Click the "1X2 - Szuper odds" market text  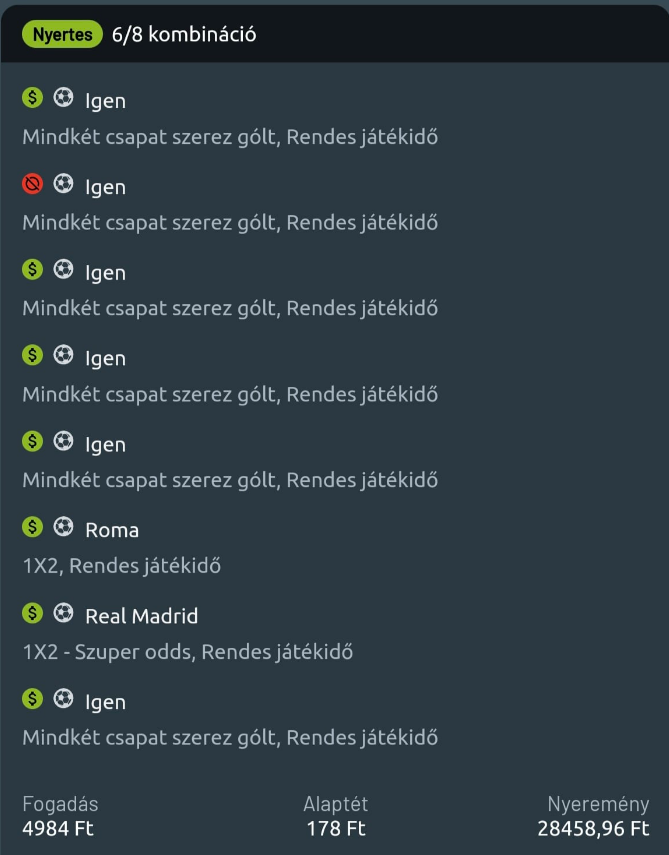click(188, 652)
